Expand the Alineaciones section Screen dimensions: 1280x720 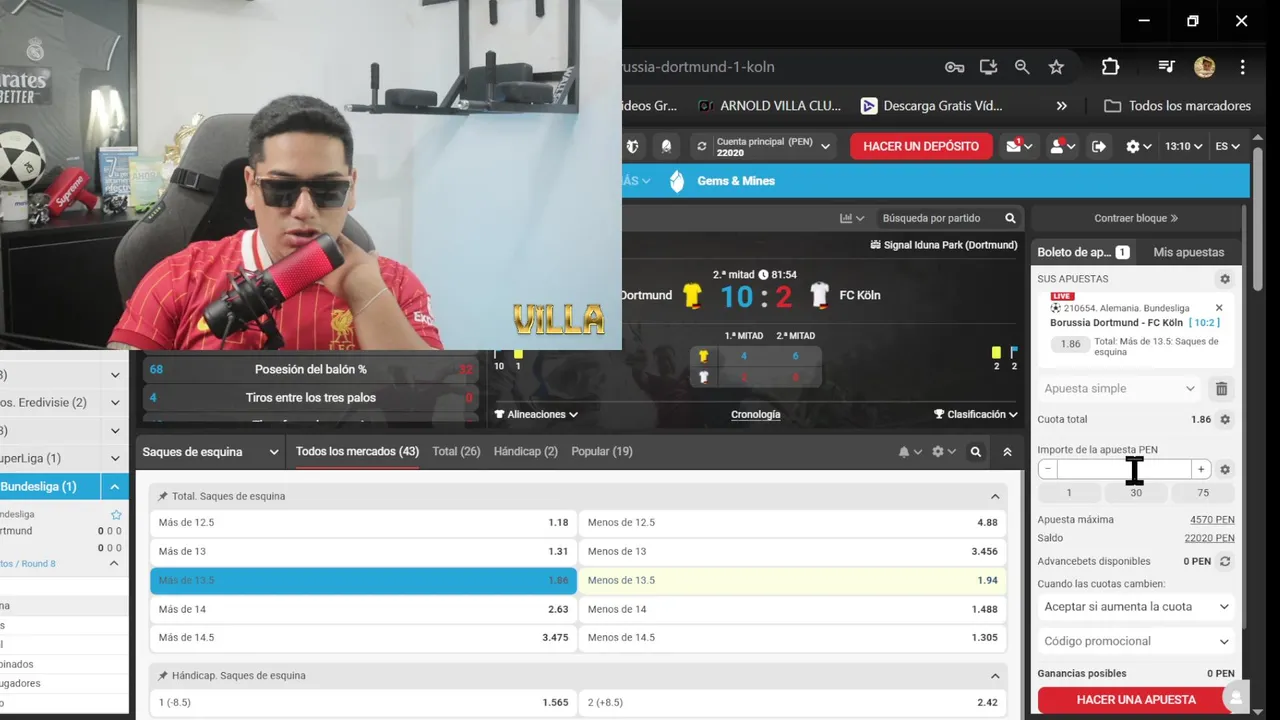(536, 414)
